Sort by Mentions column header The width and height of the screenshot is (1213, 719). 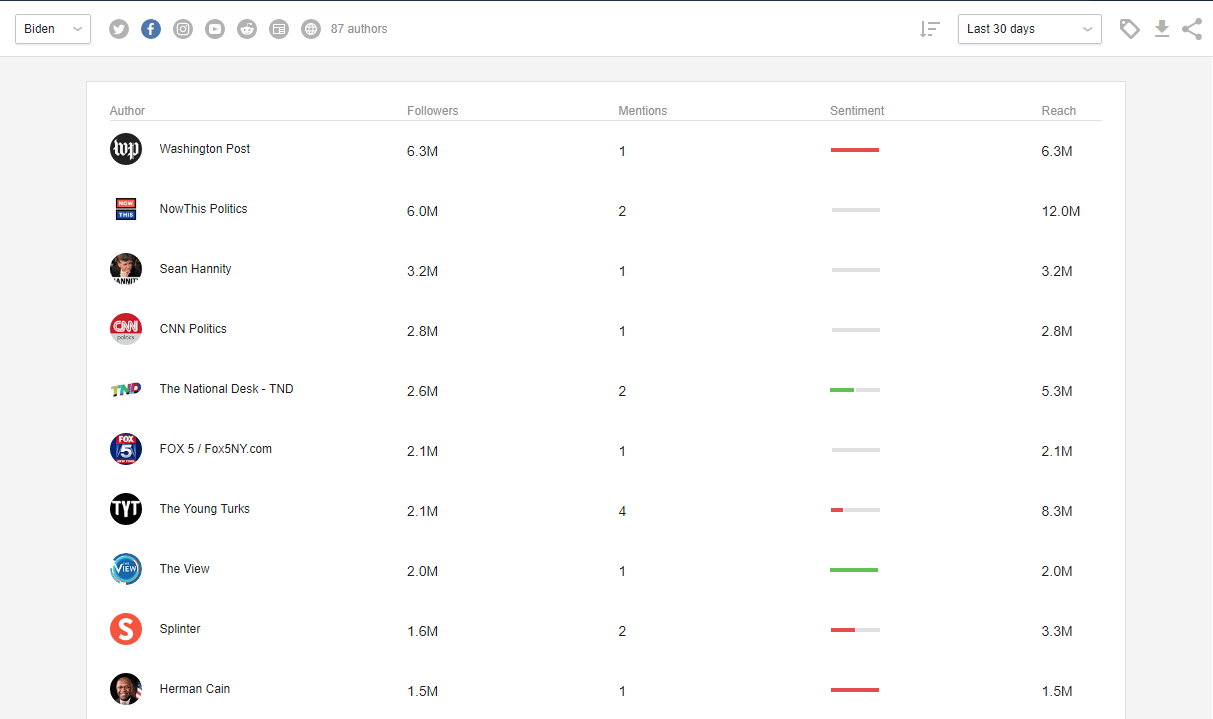[643, 111]
